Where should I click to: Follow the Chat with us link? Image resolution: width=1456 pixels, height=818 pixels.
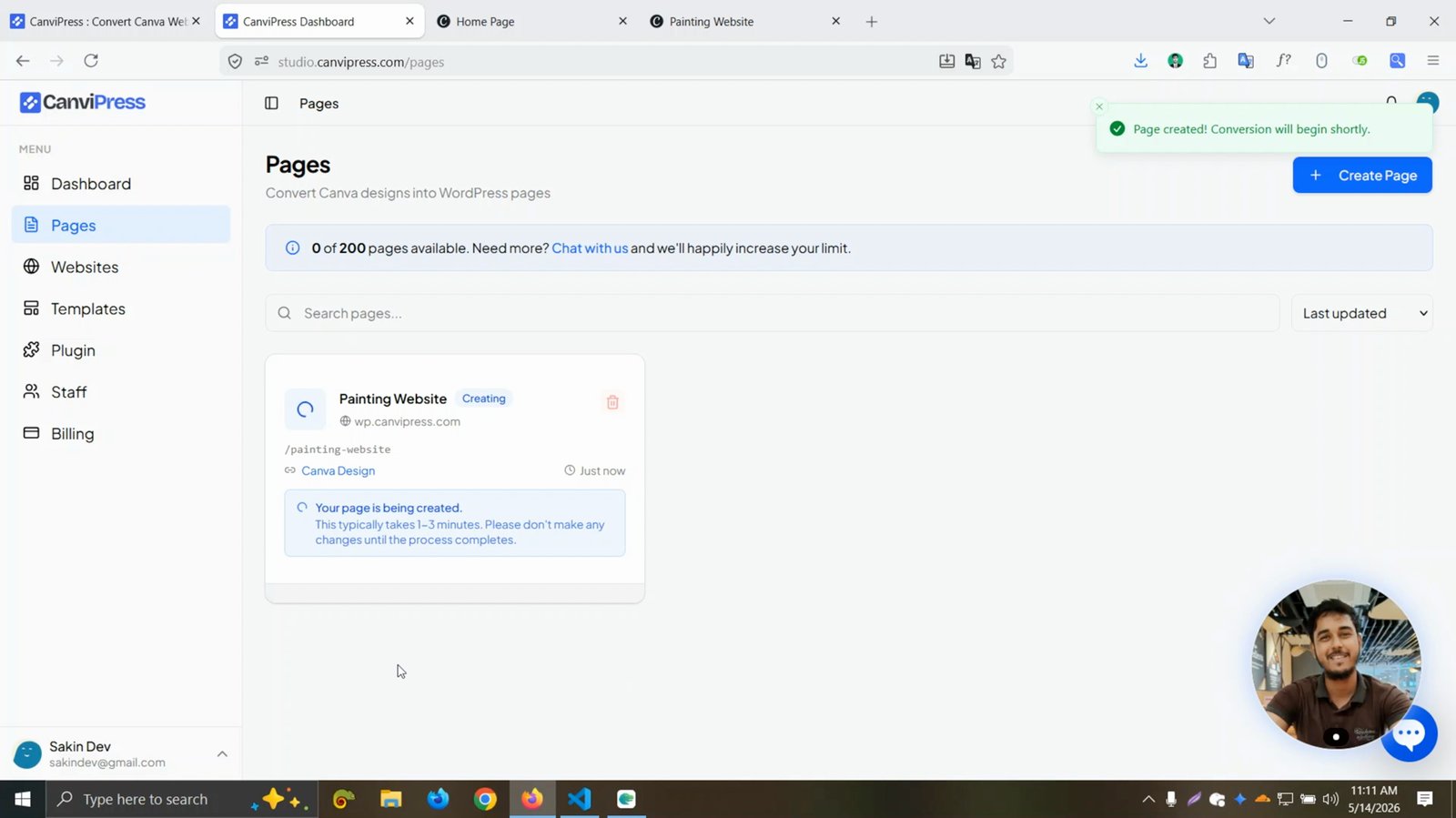[590, 248]
